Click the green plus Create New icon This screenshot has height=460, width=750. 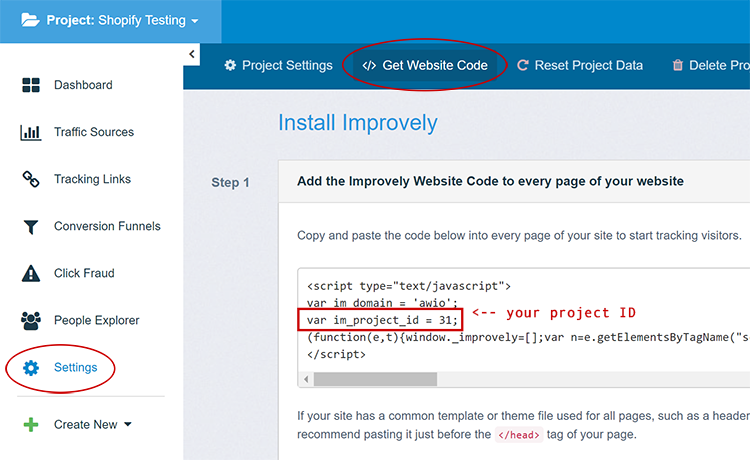tap(31, 425)
